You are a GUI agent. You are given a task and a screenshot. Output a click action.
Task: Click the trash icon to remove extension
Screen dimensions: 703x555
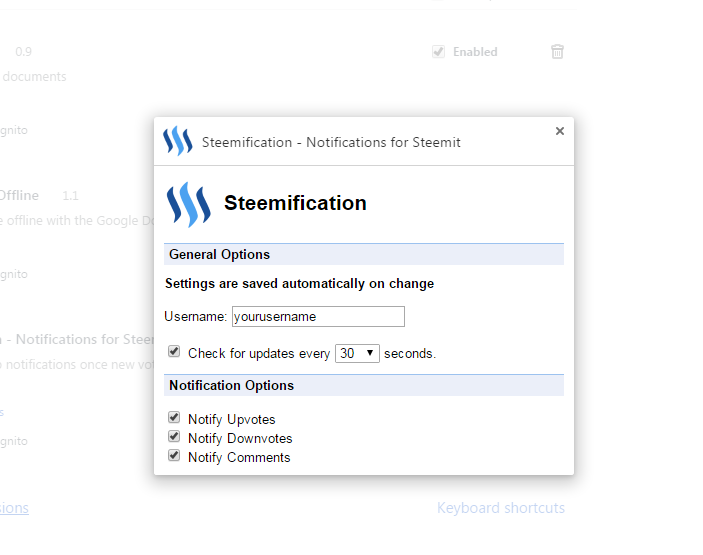click(x=558, y=52)
